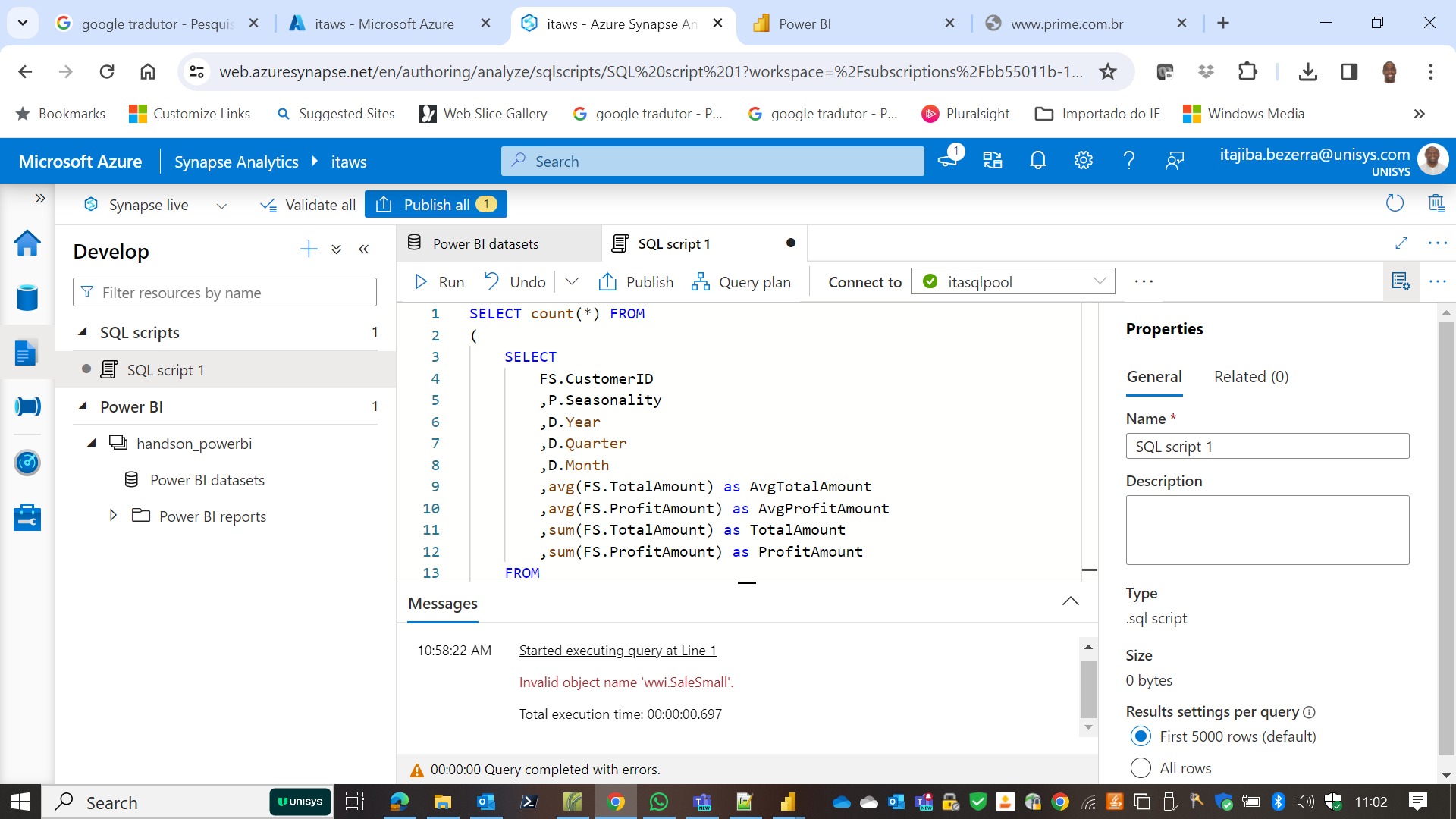Open Windows Start menu
The width and height of the screenshot is (1456, 819).
(20, 802)
